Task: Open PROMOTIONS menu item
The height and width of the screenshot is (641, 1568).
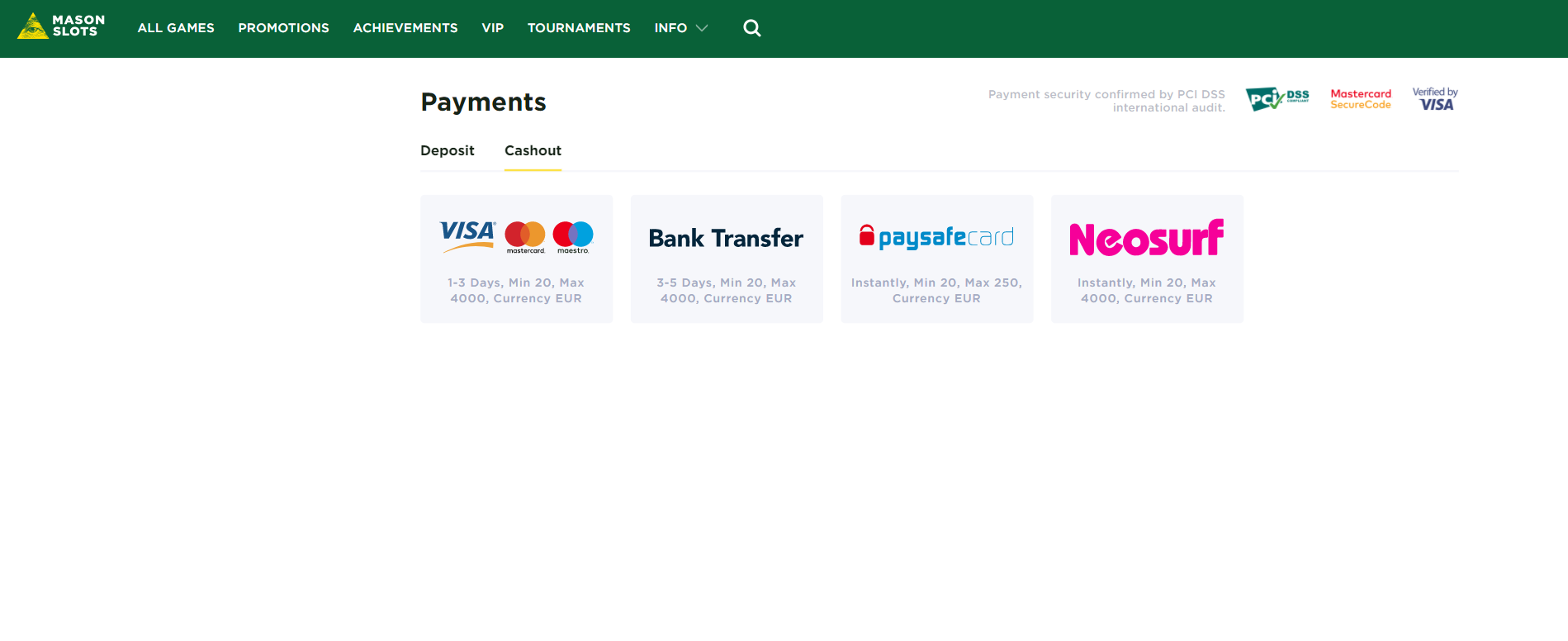Action: (x=283, y=28)
